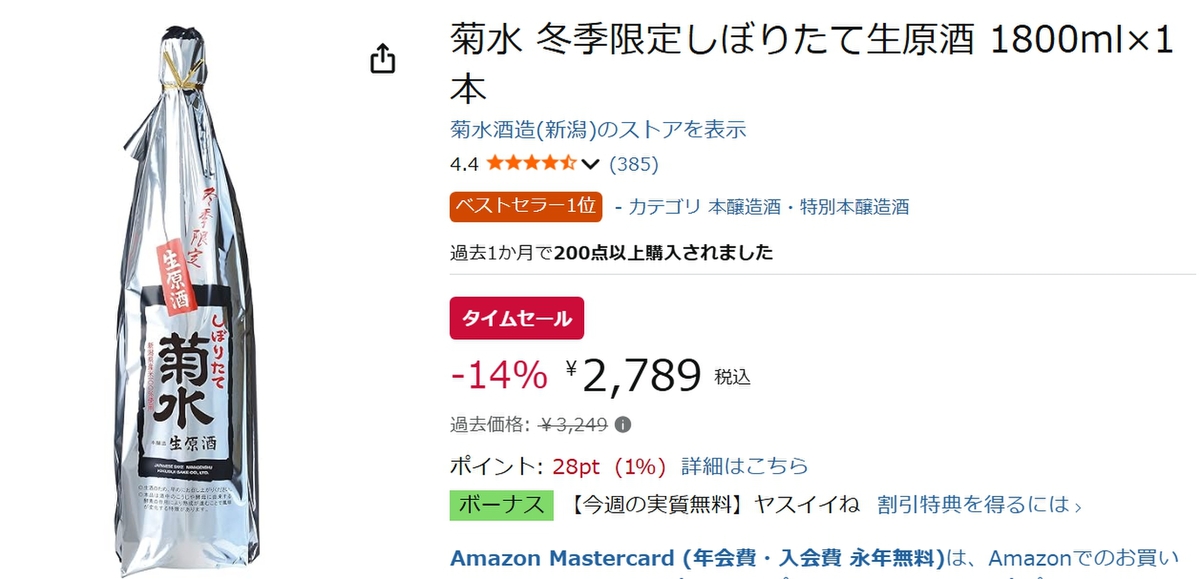1200x579 pixels.
Task: Click the orange star rating icons
Action: [x=531, y=164]
